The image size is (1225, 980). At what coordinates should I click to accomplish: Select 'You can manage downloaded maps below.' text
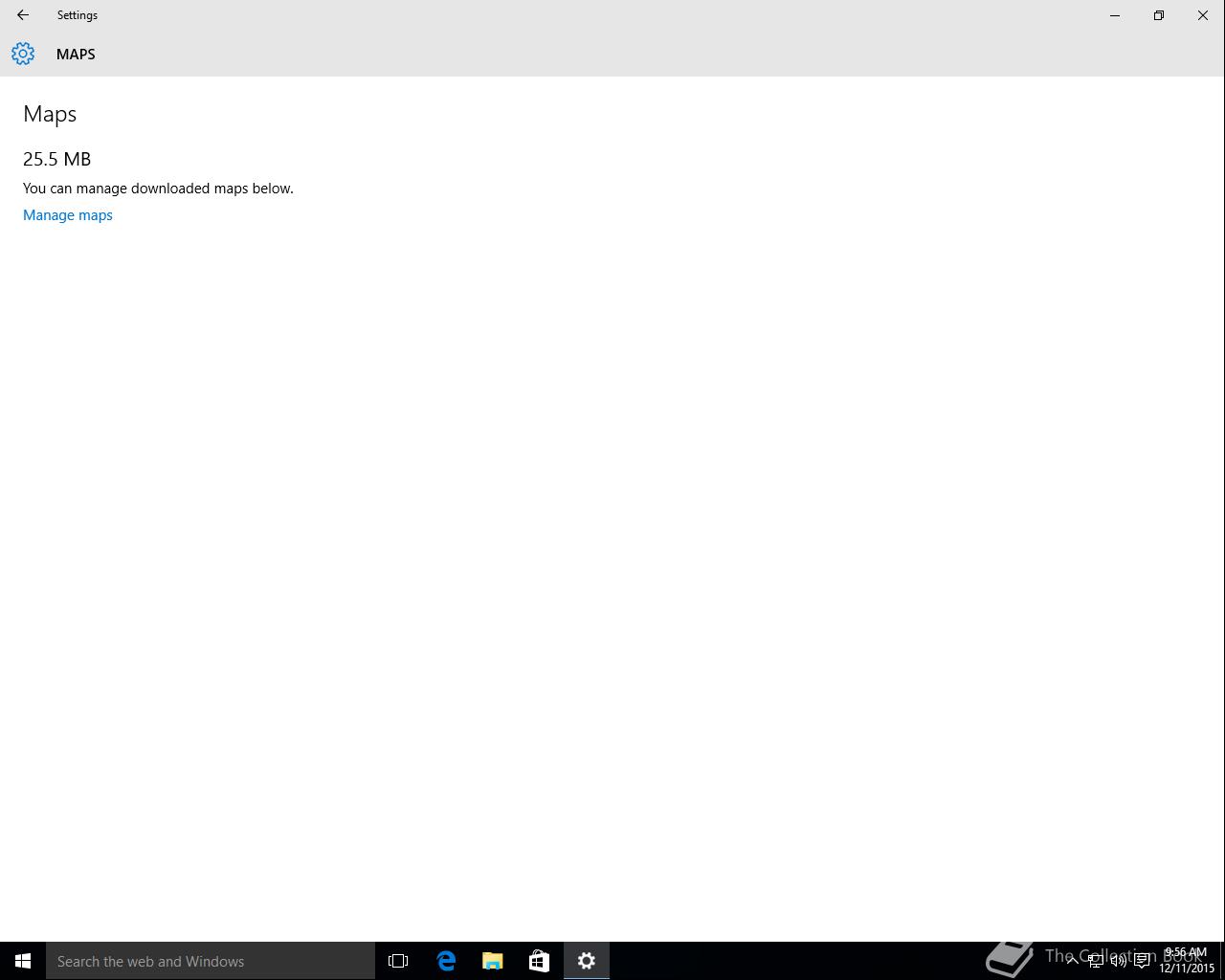point(158,189)
